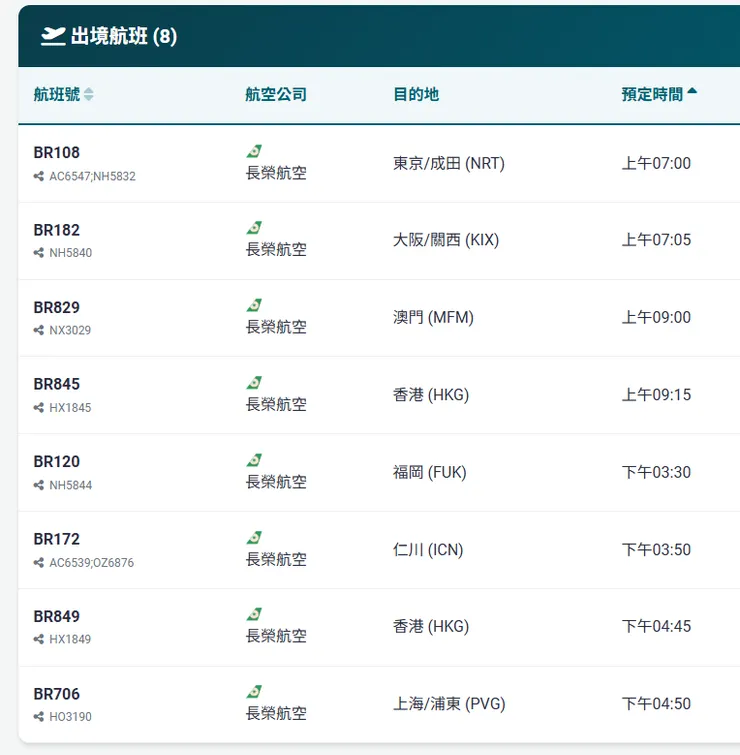Click codeshare text HX1845
This screenshot has height=755, width=740.
70,408
